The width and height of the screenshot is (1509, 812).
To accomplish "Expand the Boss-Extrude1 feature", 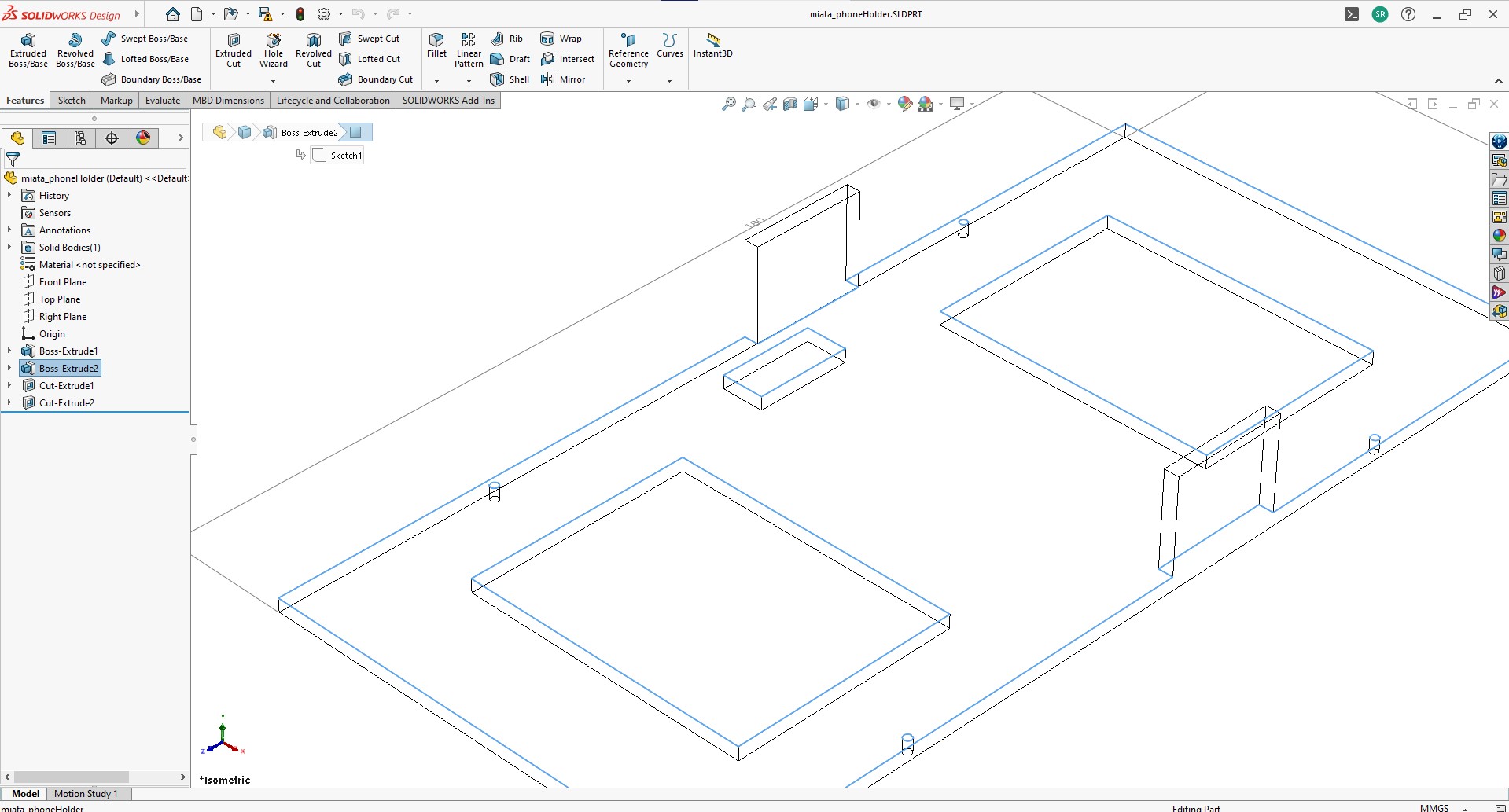I will point(9,351).
